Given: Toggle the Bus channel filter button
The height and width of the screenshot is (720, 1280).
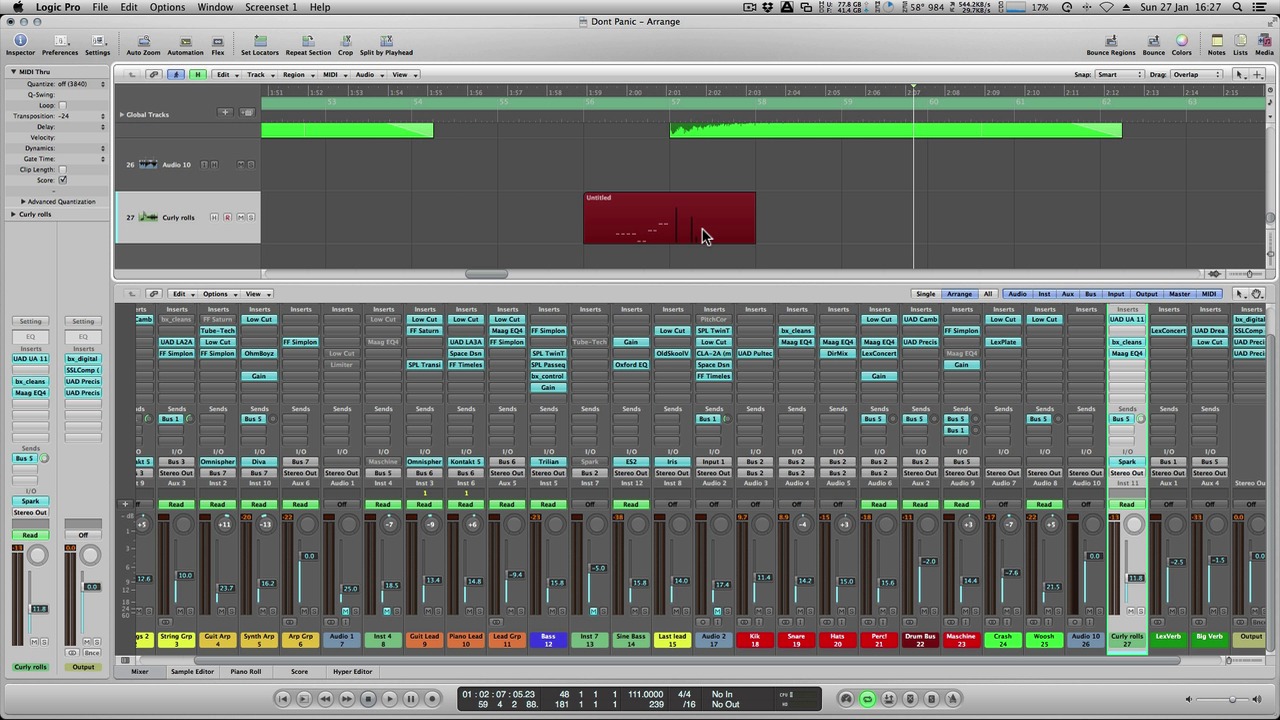Looking at the screenshot, I should click(1091, 294).
